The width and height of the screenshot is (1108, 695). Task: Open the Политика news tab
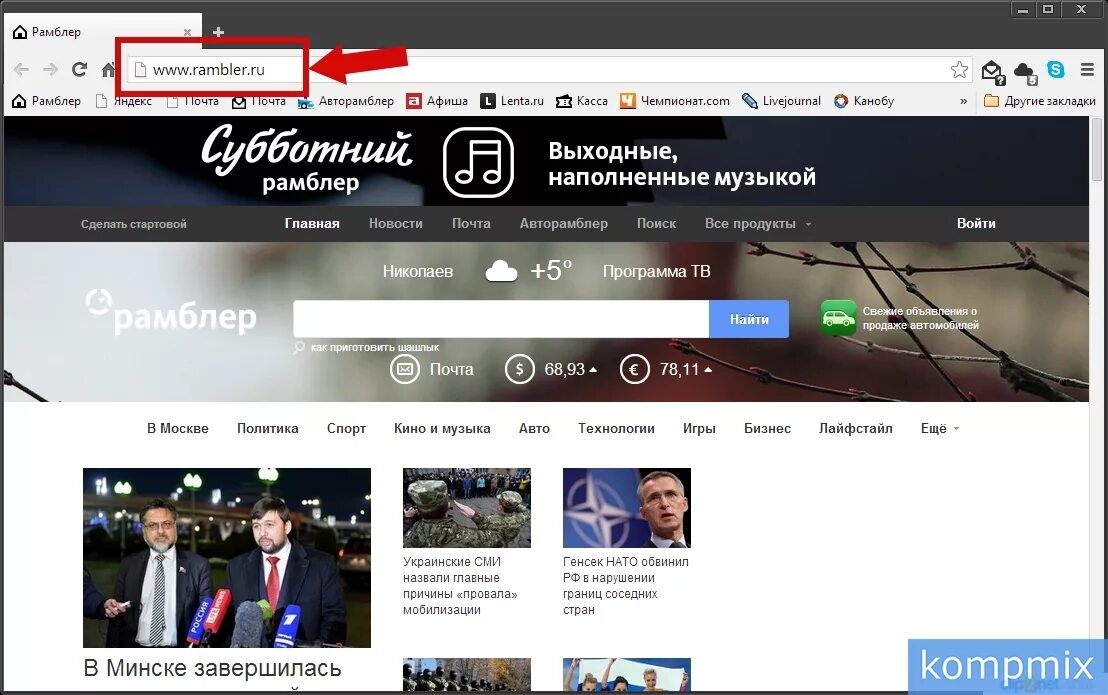click(x=267, y=428)
